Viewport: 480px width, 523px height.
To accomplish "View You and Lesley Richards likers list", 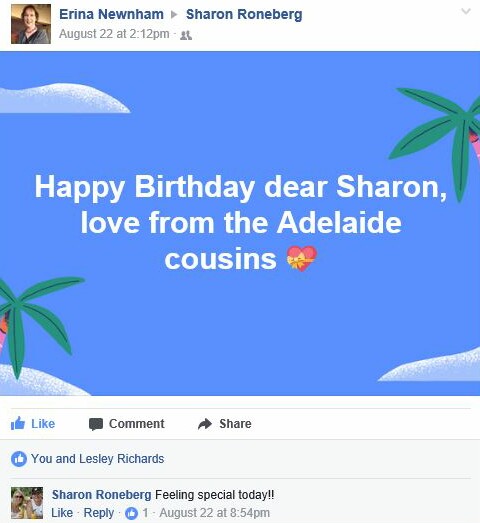I will click(x=97, y=459).
